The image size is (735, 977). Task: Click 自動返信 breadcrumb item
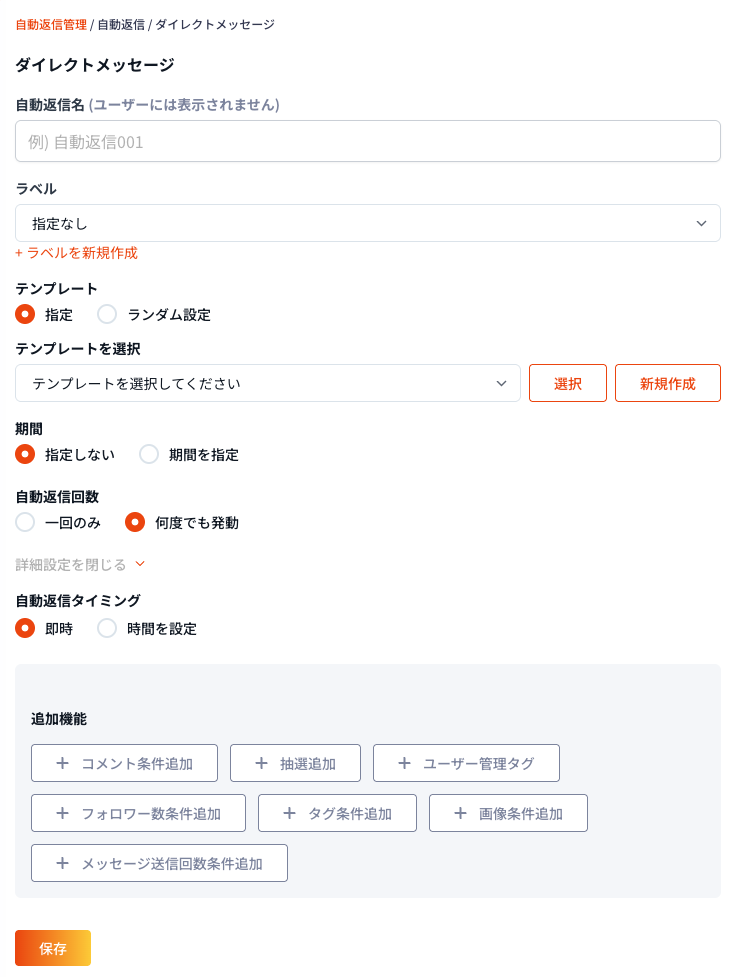coord(120,24)
